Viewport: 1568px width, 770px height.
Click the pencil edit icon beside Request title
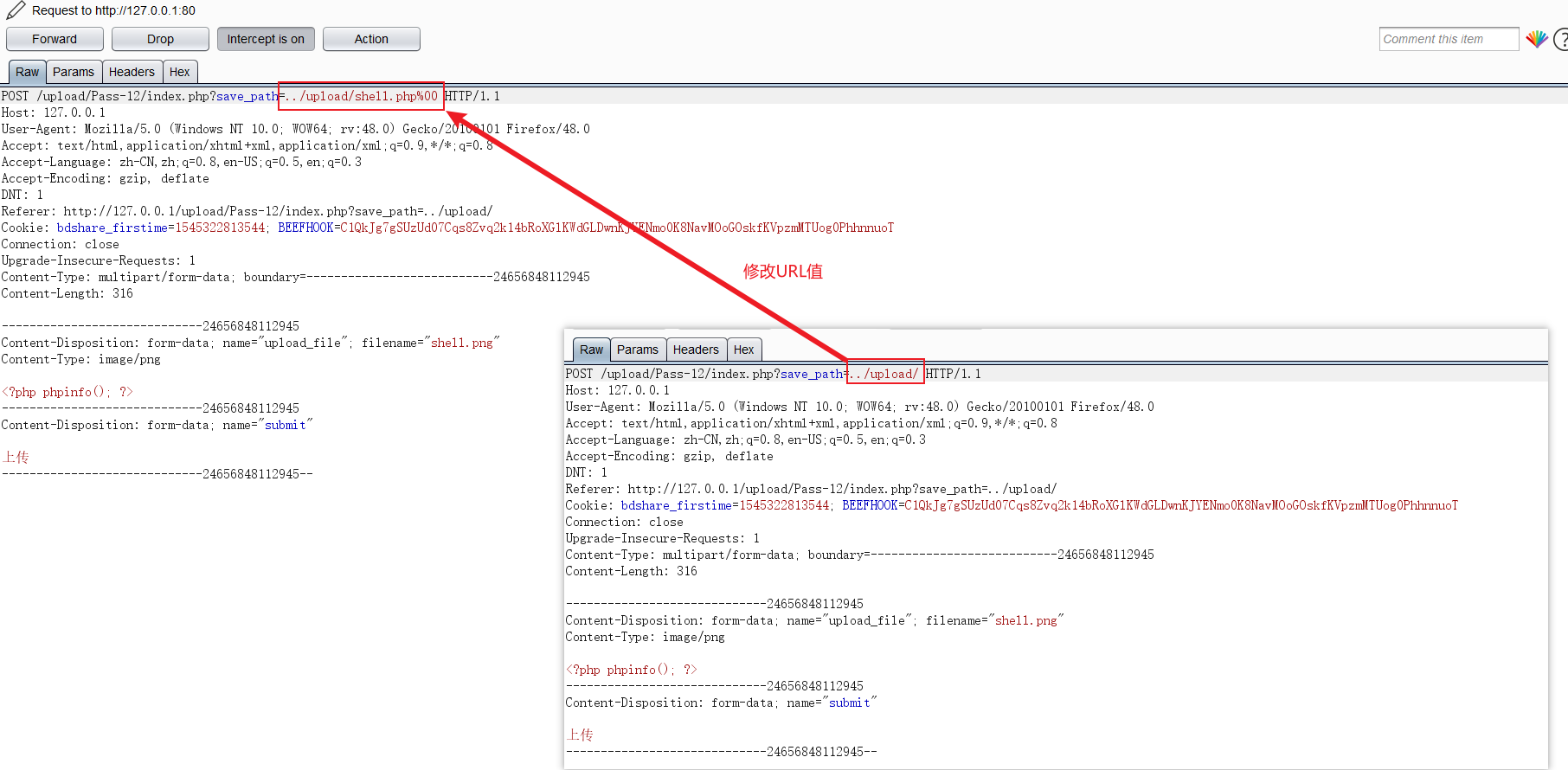15,10
